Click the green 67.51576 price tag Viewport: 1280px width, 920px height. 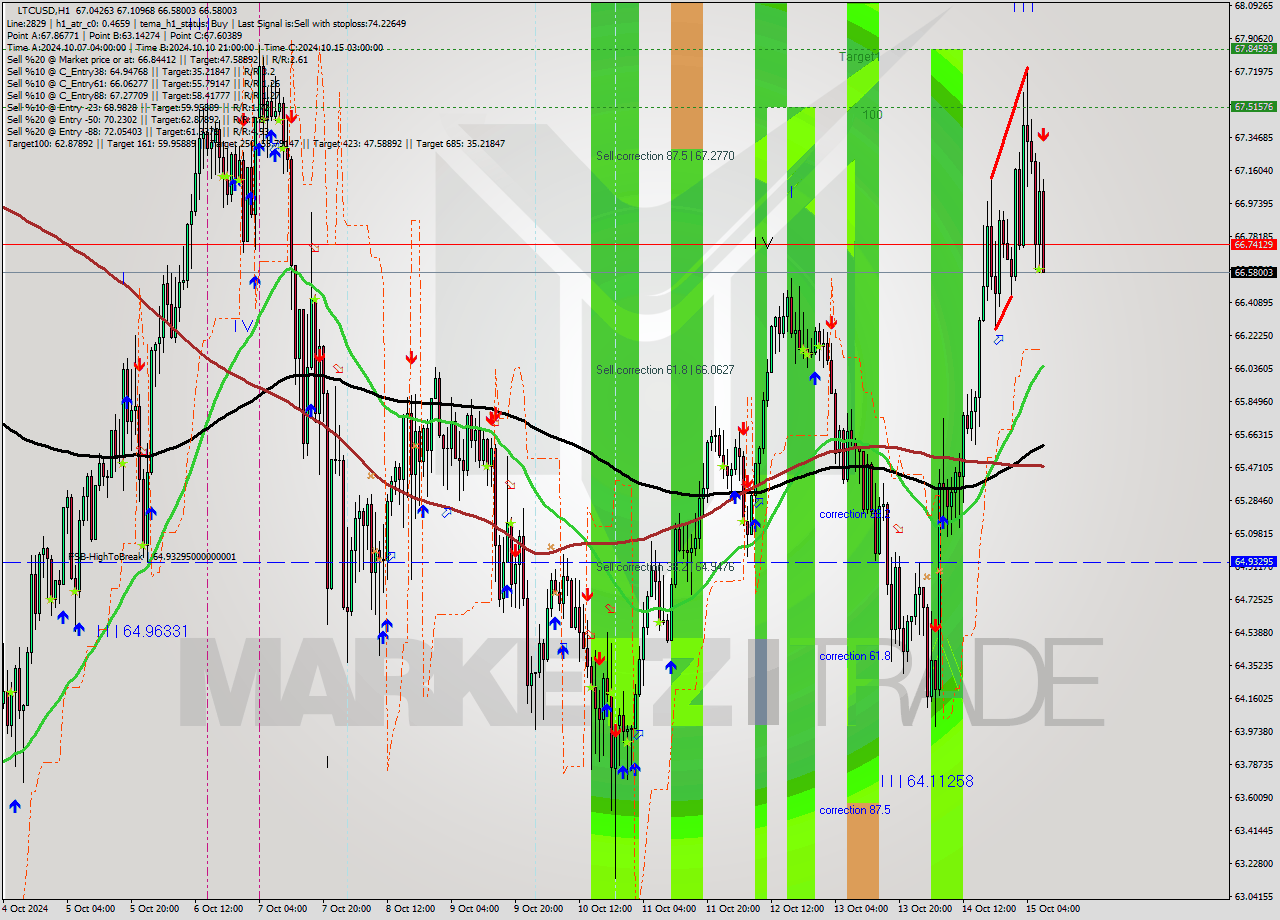click(x=1253, y=106)
